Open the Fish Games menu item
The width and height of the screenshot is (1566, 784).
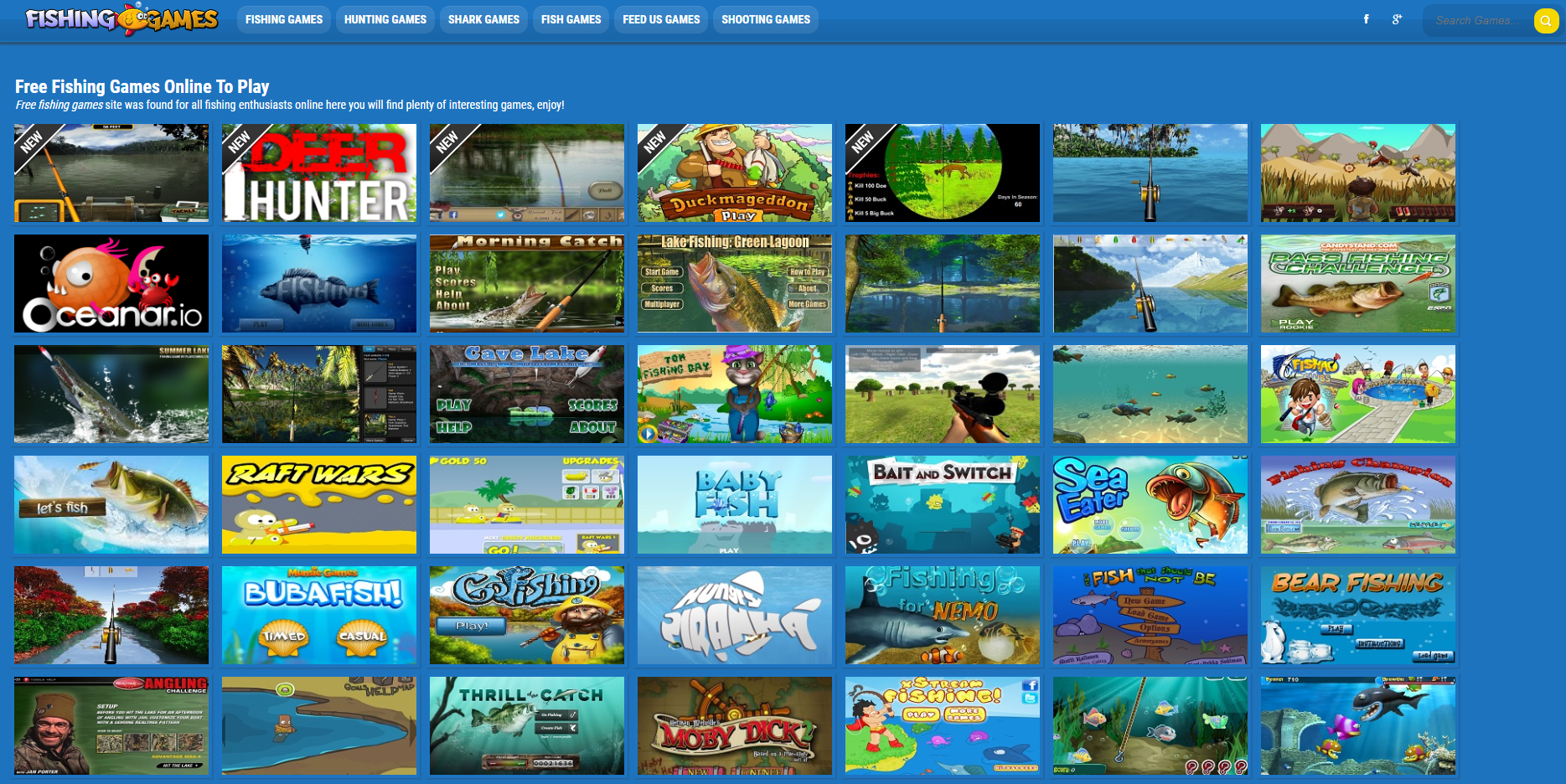point(571,19)
